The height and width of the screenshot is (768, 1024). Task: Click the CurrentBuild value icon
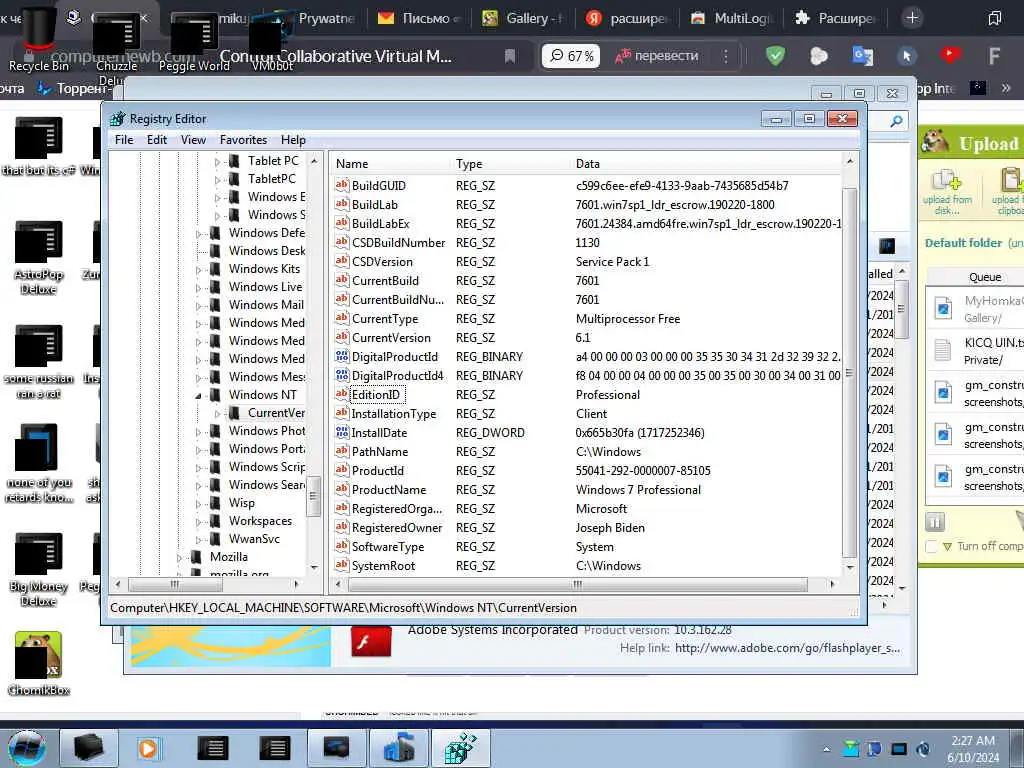coord(342,280)
